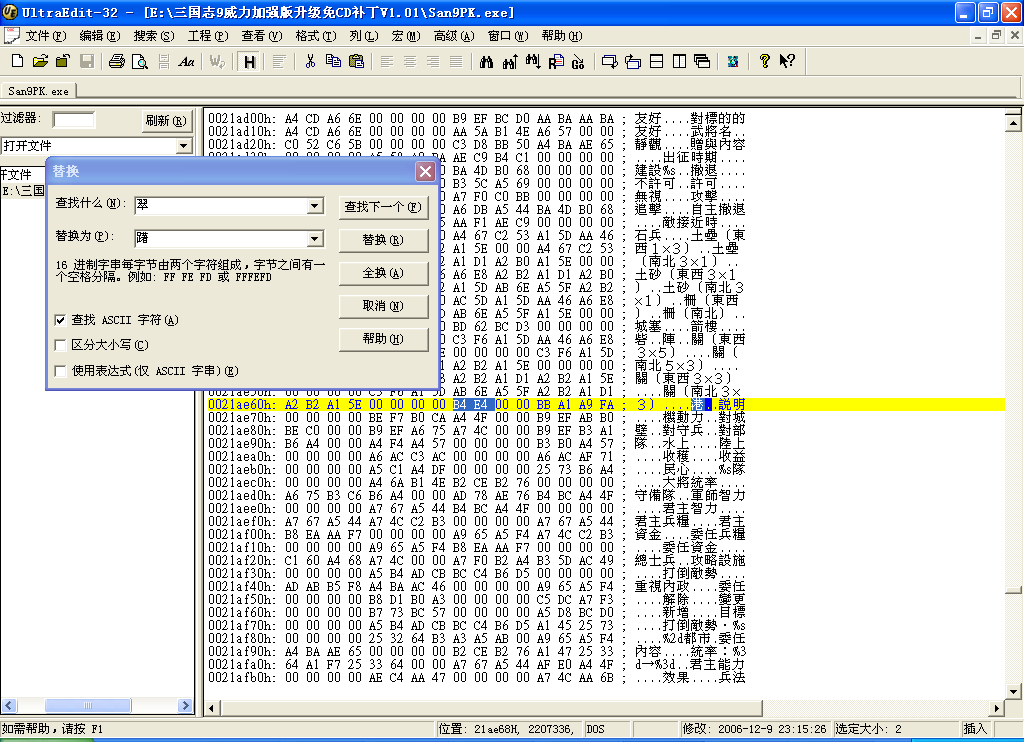Click the Paste clipboard icon
This screenshot has width=1024, height=742.
pyautogui.click(x=356, y=61)
